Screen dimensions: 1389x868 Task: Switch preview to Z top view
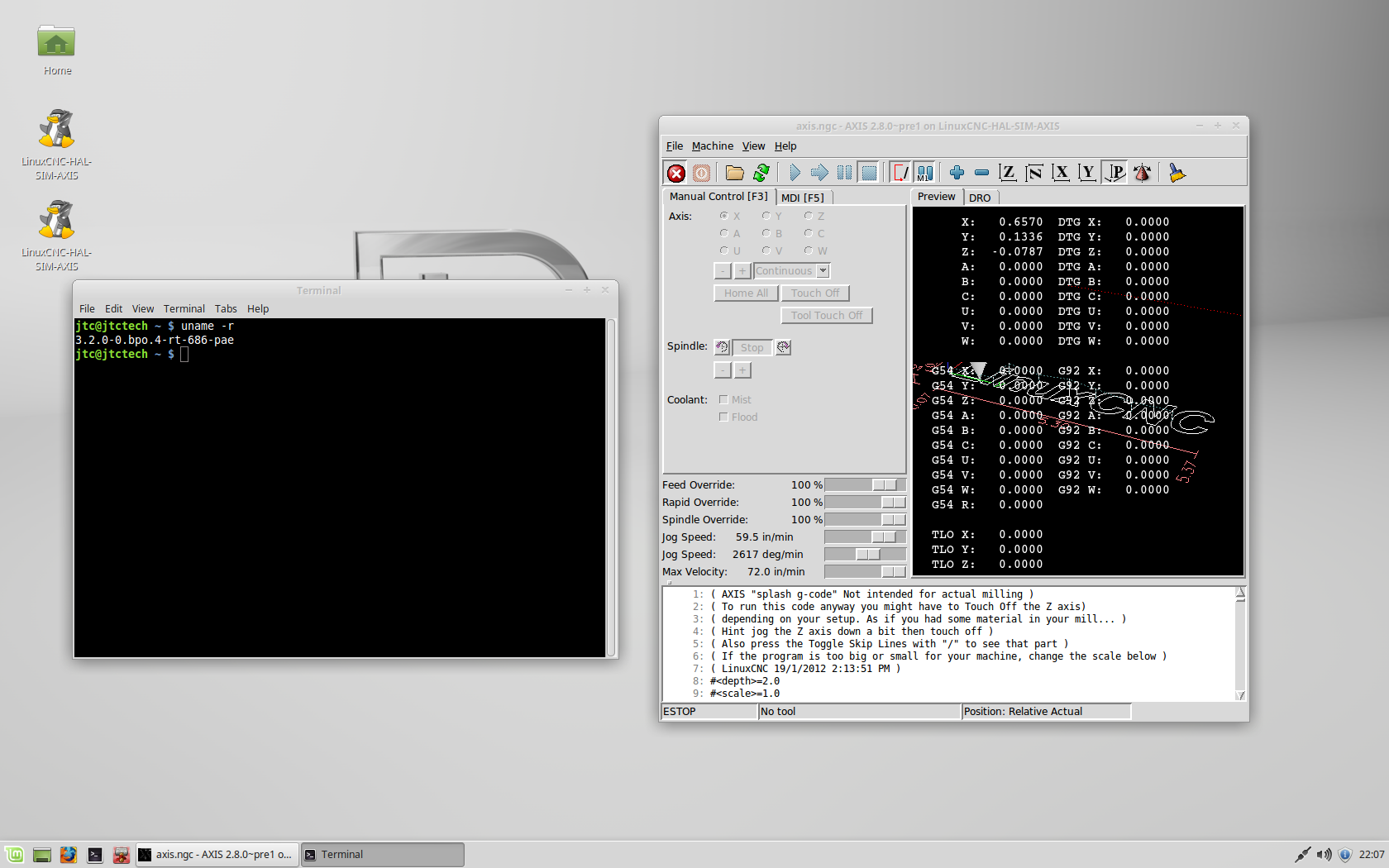tap(1007, 173)
